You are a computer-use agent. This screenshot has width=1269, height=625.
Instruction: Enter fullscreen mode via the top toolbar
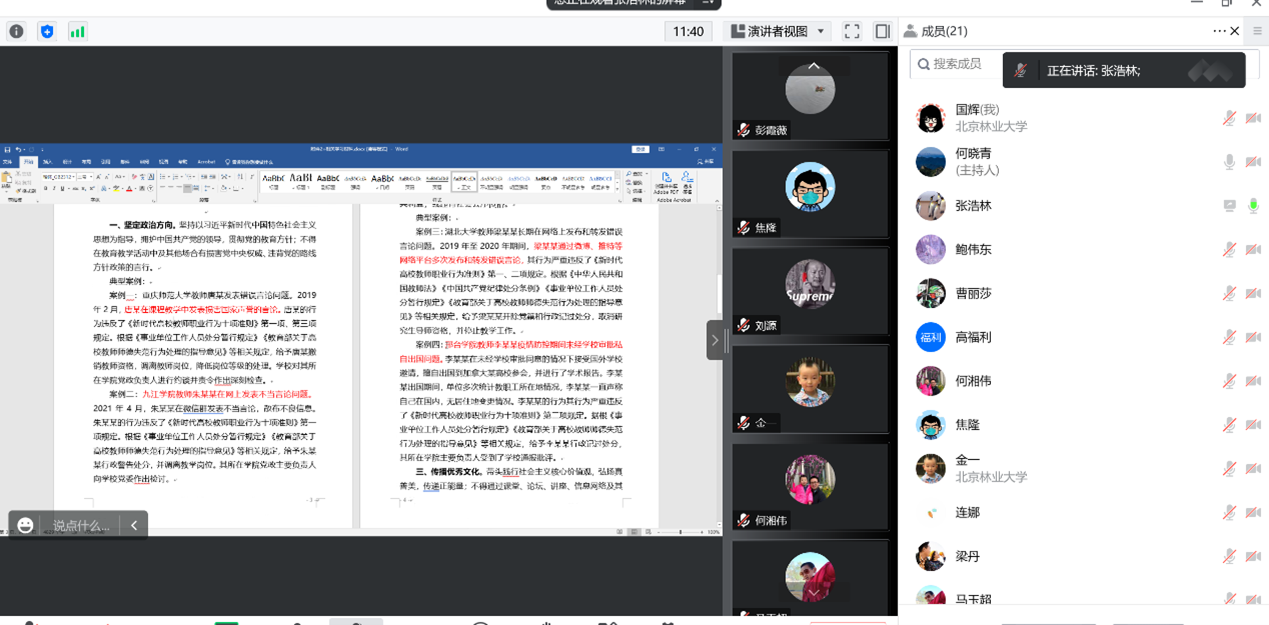(x=852, y=31)
